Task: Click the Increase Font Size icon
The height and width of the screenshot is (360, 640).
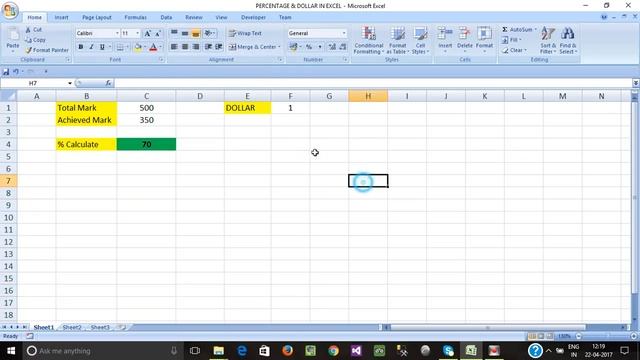Action: pos(147,33)
